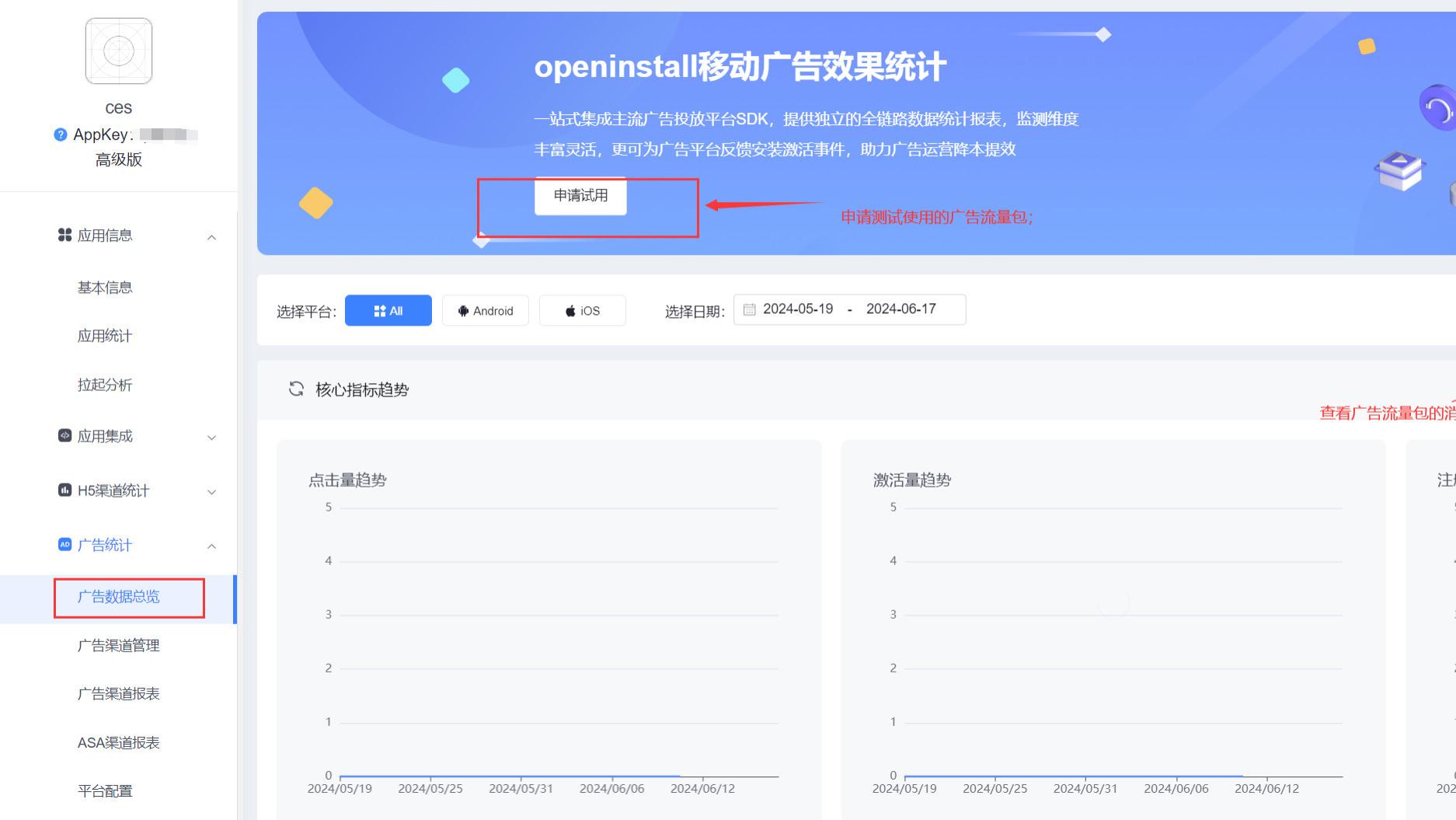Click the H5渠道统计 menu header label
Screen dimensions: 1456x820
coord(113,490)
